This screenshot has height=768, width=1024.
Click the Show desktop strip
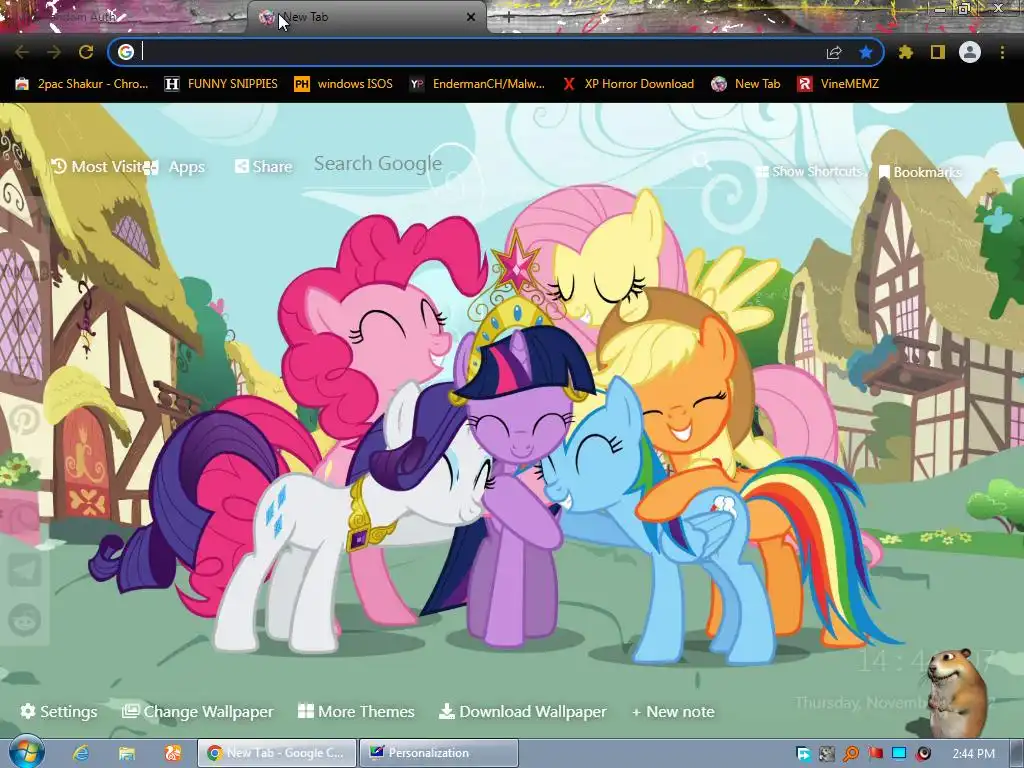point(1017,753)
